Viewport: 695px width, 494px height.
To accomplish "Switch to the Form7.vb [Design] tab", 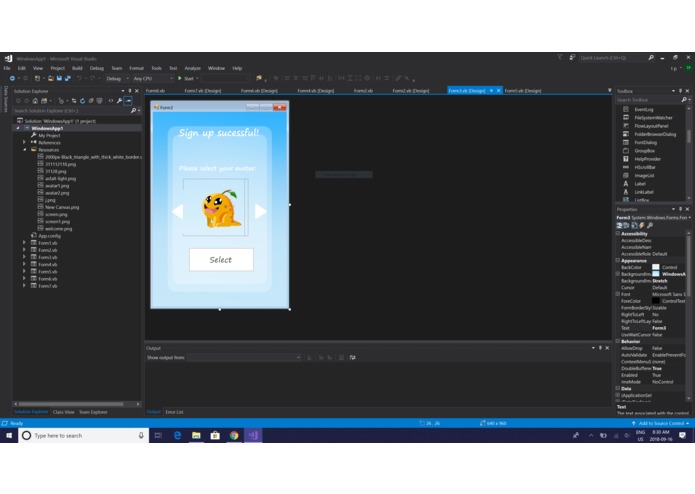I will tap(203, 91).
